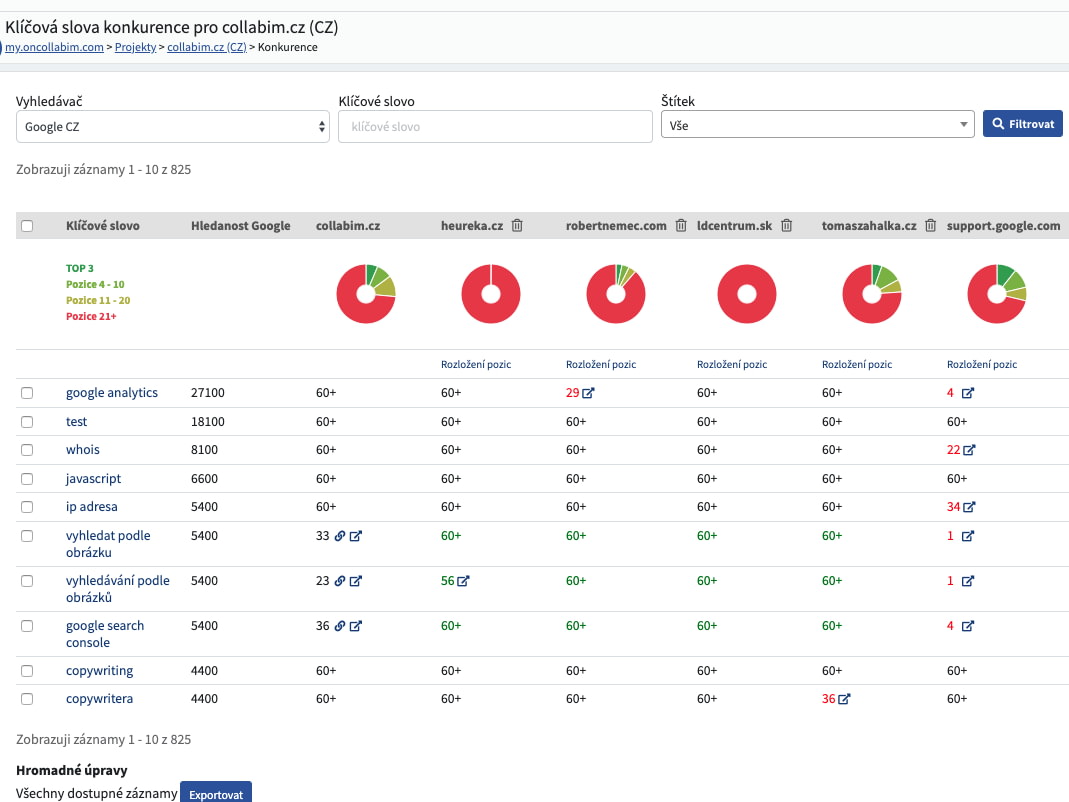Open Rozložení pozic for robertnemec.com

[601, 365]
